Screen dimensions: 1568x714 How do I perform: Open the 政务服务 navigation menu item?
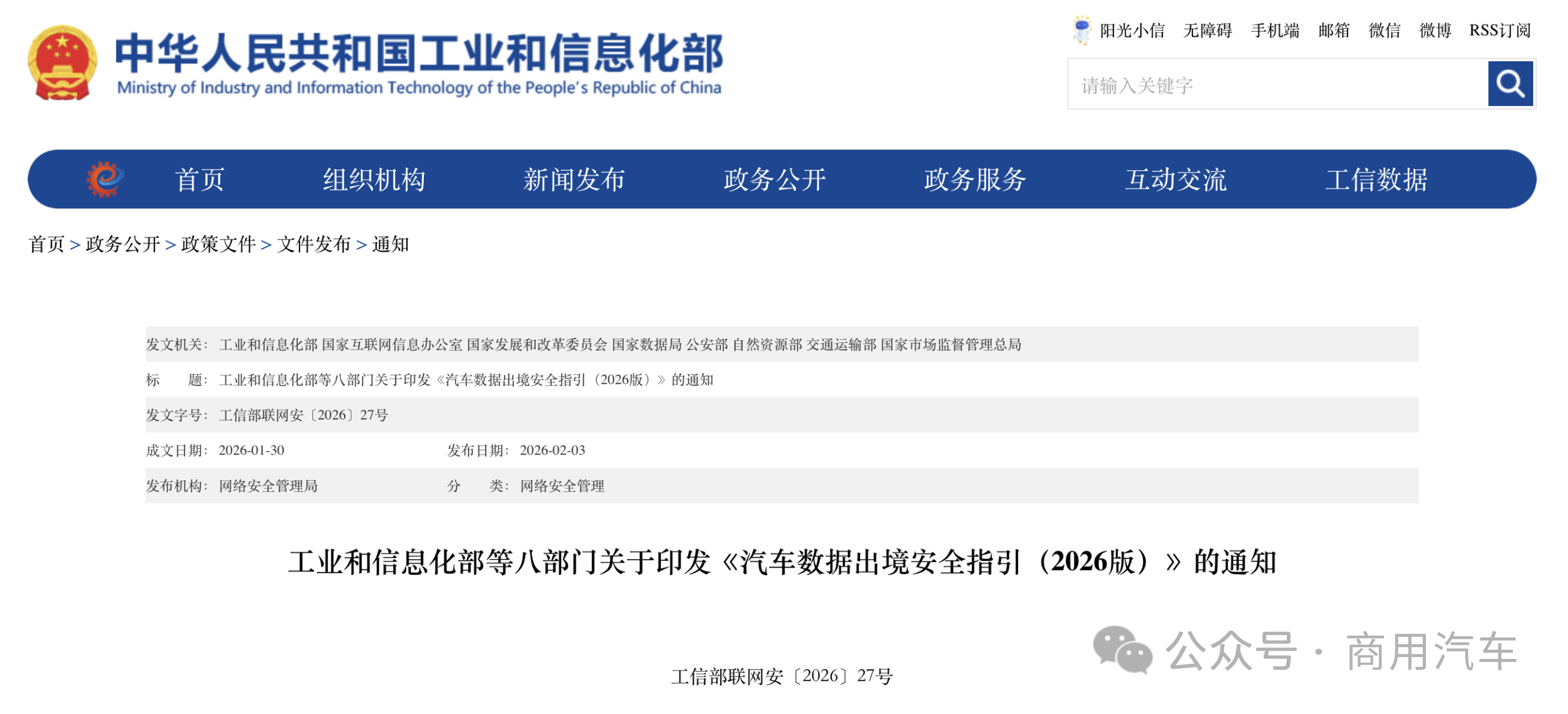tap(974, 179)
